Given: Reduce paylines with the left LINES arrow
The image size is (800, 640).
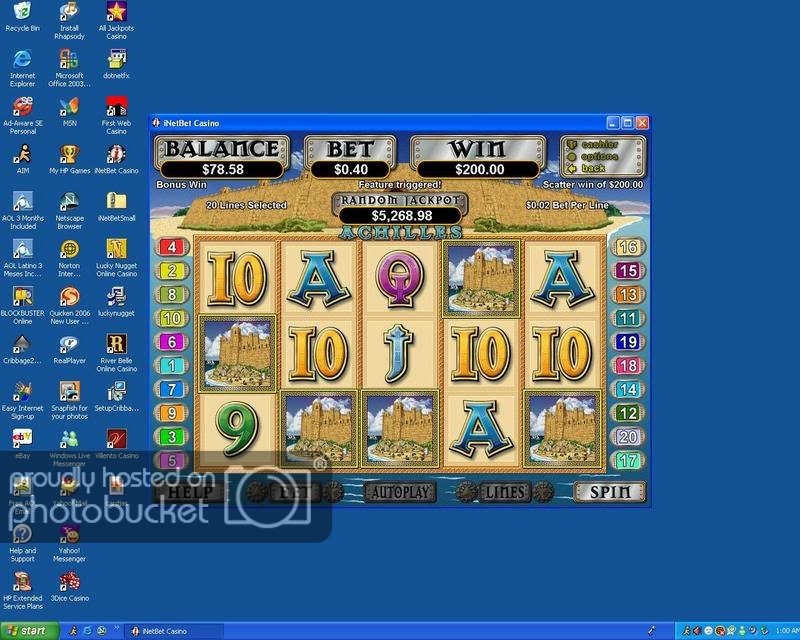Looking at the screenshot, I should pyautogui.click(x=466, y=492).
